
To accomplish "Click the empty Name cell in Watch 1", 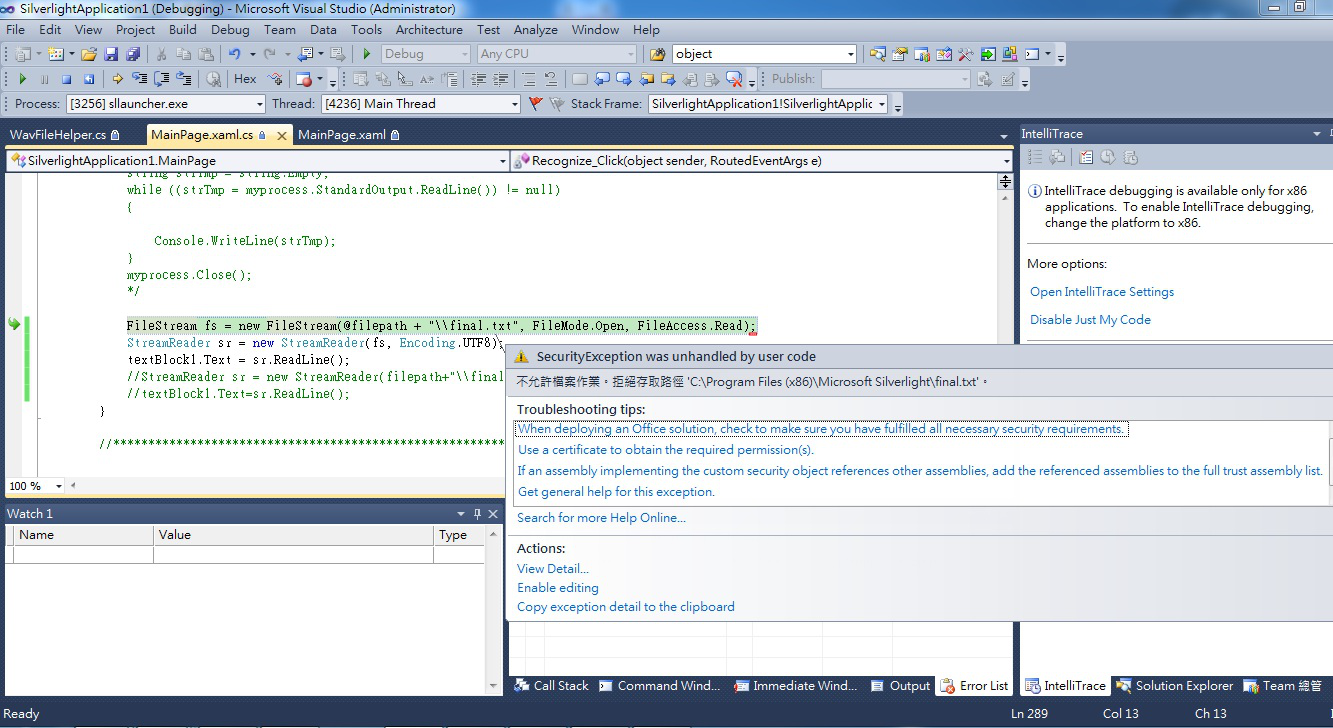I will tap(82, 555).
